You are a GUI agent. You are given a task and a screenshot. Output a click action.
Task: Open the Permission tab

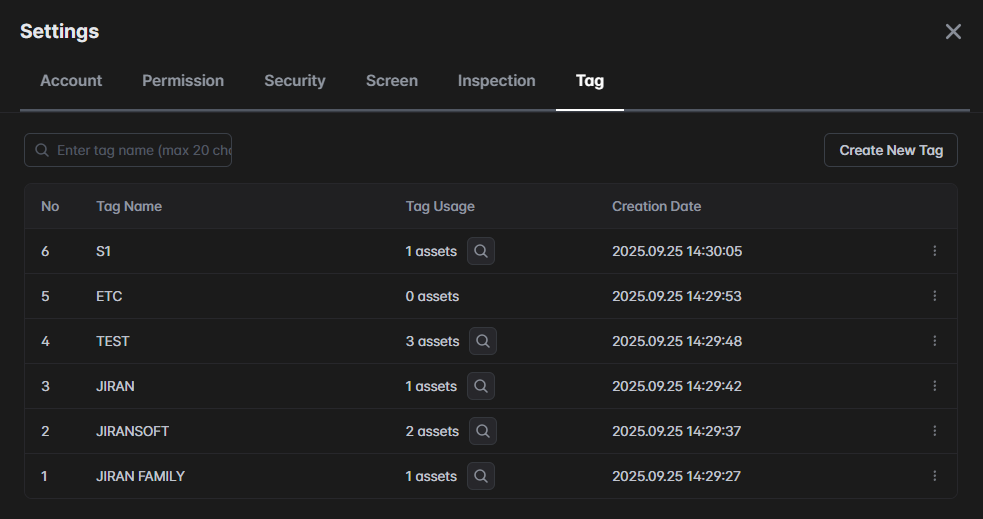(x=183, y=81)
